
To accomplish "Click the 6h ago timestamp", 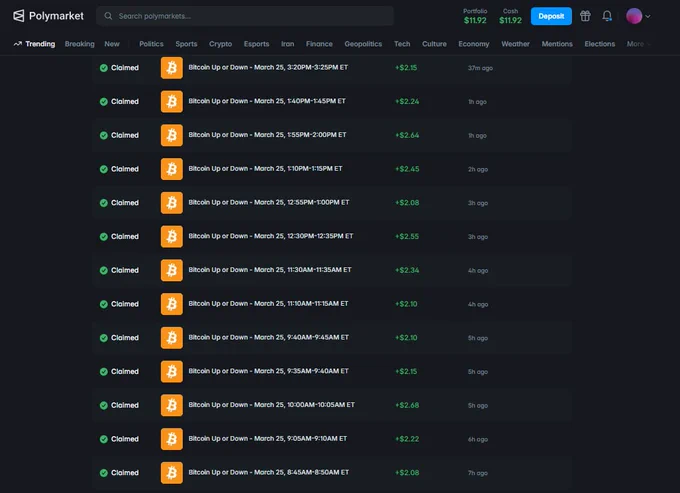I will [477, 439].
